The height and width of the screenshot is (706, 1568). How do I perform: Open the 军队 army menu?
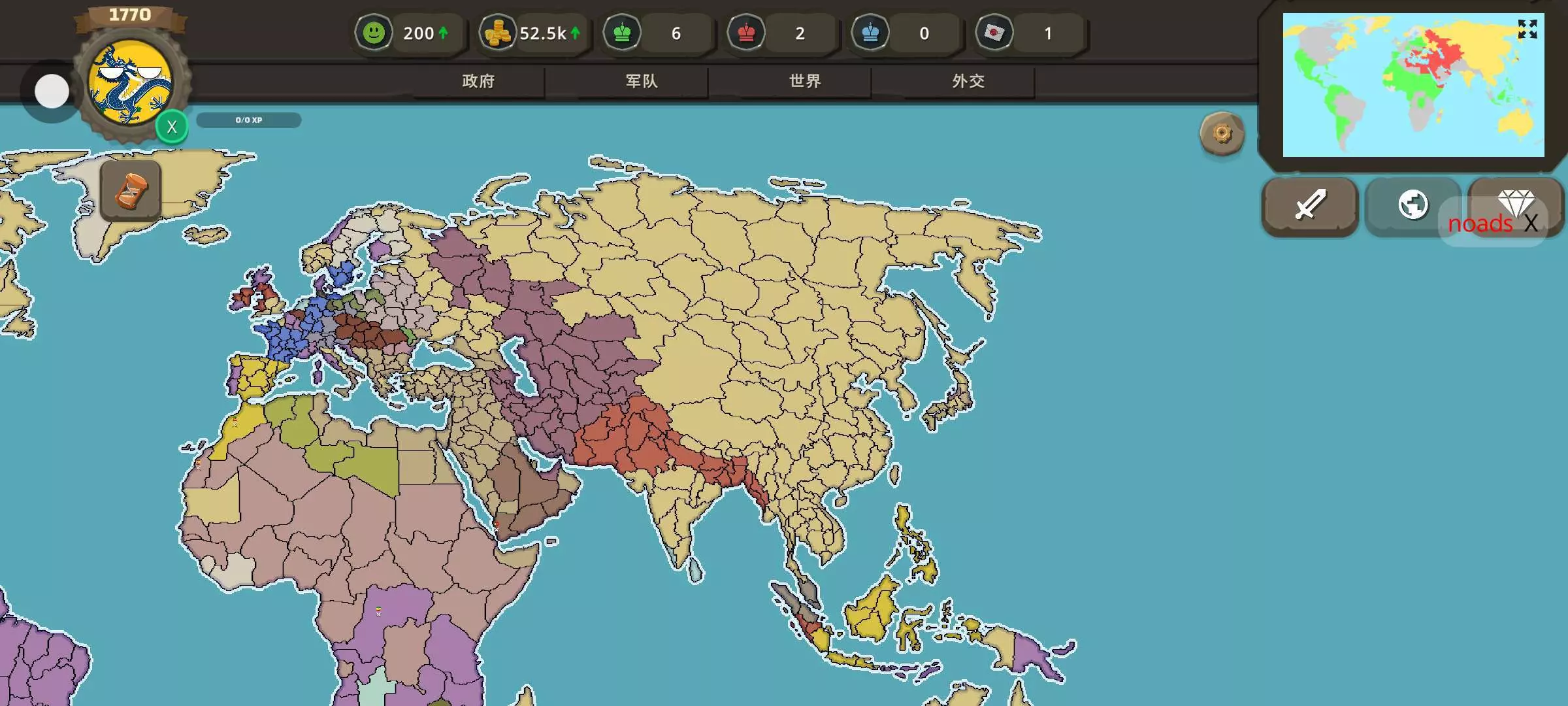[642, 81]
